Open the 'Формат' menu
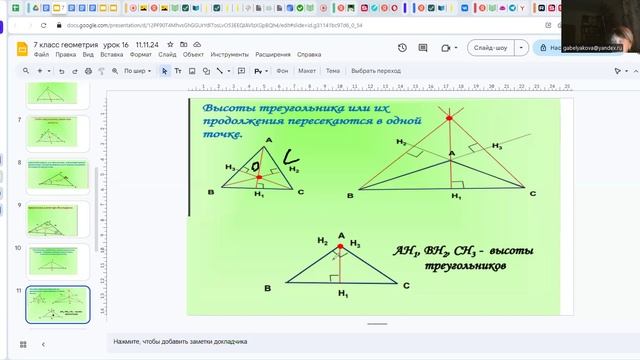Screen dimensions: 640x360 click(x=141, y=54)
